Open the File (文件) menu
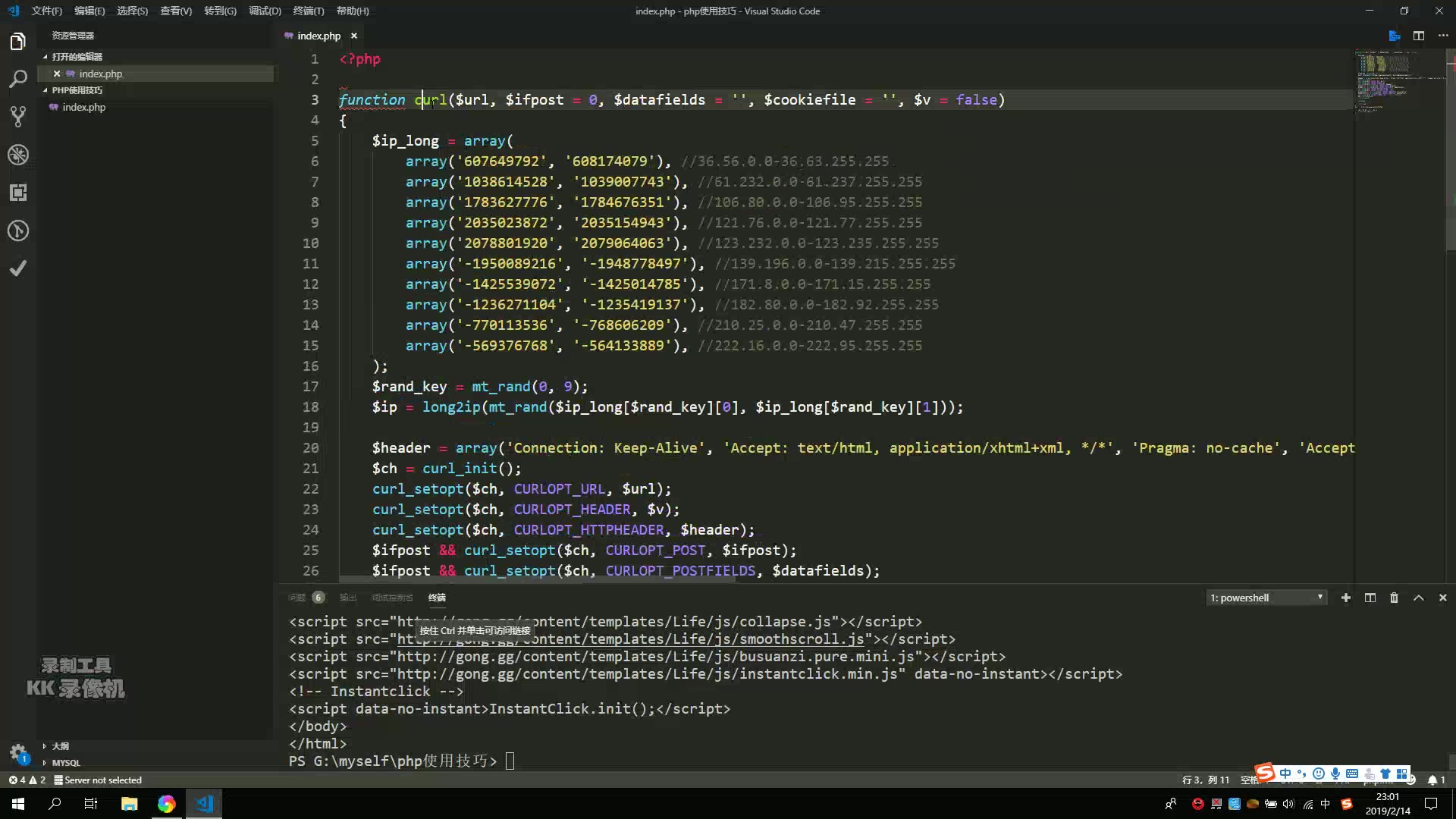Viewport: 1456px width, 819px height. (46, 11)
